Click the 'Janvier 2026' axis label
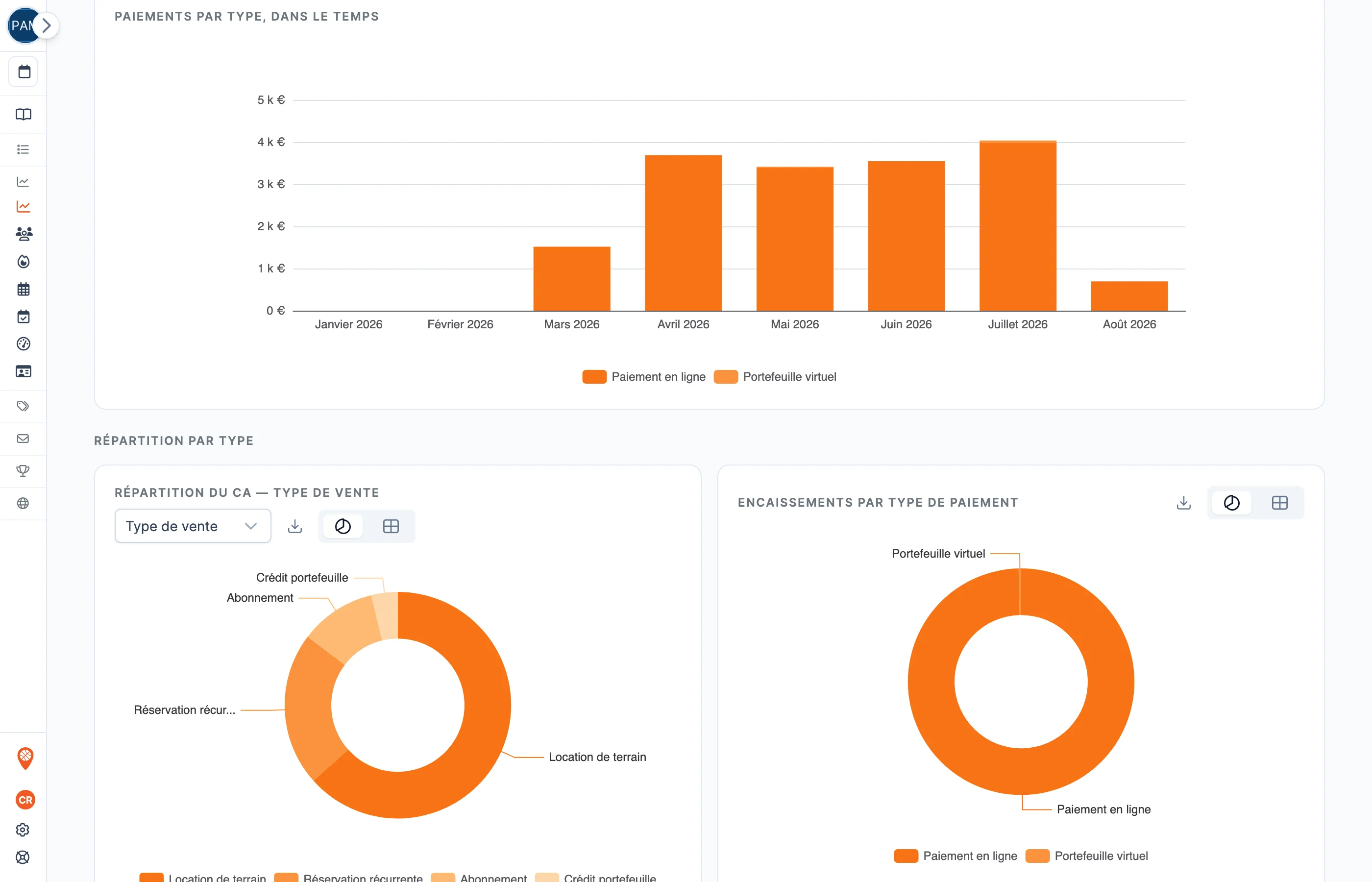 coord(349,324)
